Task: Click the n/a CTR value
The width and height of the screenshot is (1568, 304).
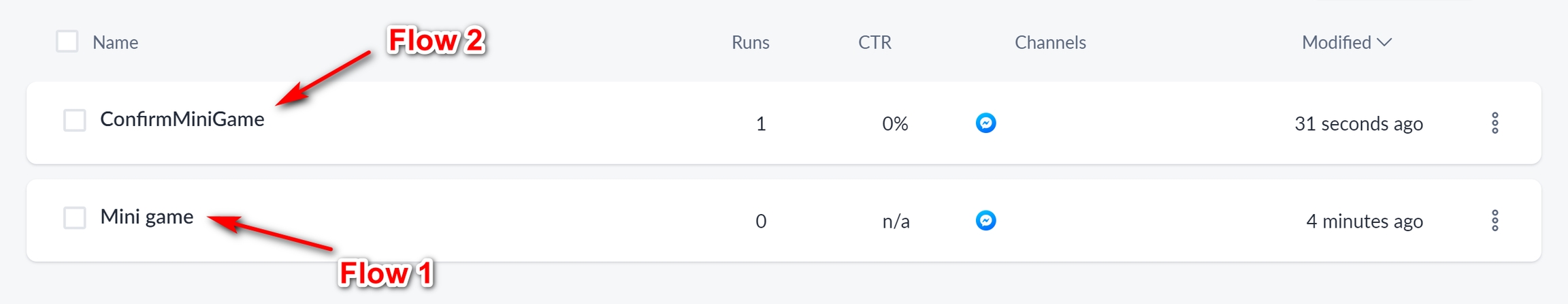Action: point(896,221)
